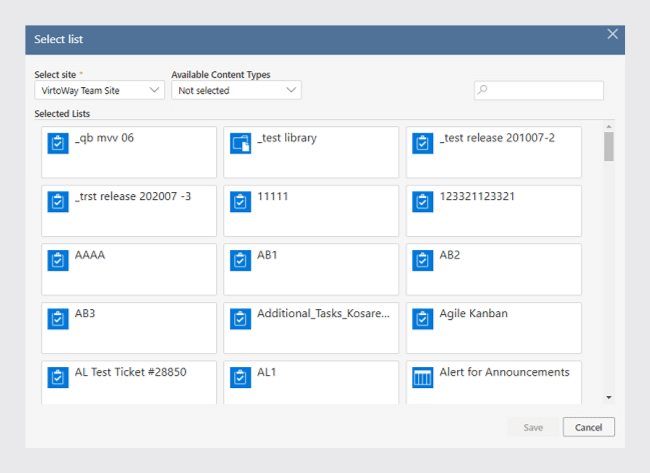Click the task icon beside AB3
Viewport: 650px width, 473px height.
tap(58, 319)
